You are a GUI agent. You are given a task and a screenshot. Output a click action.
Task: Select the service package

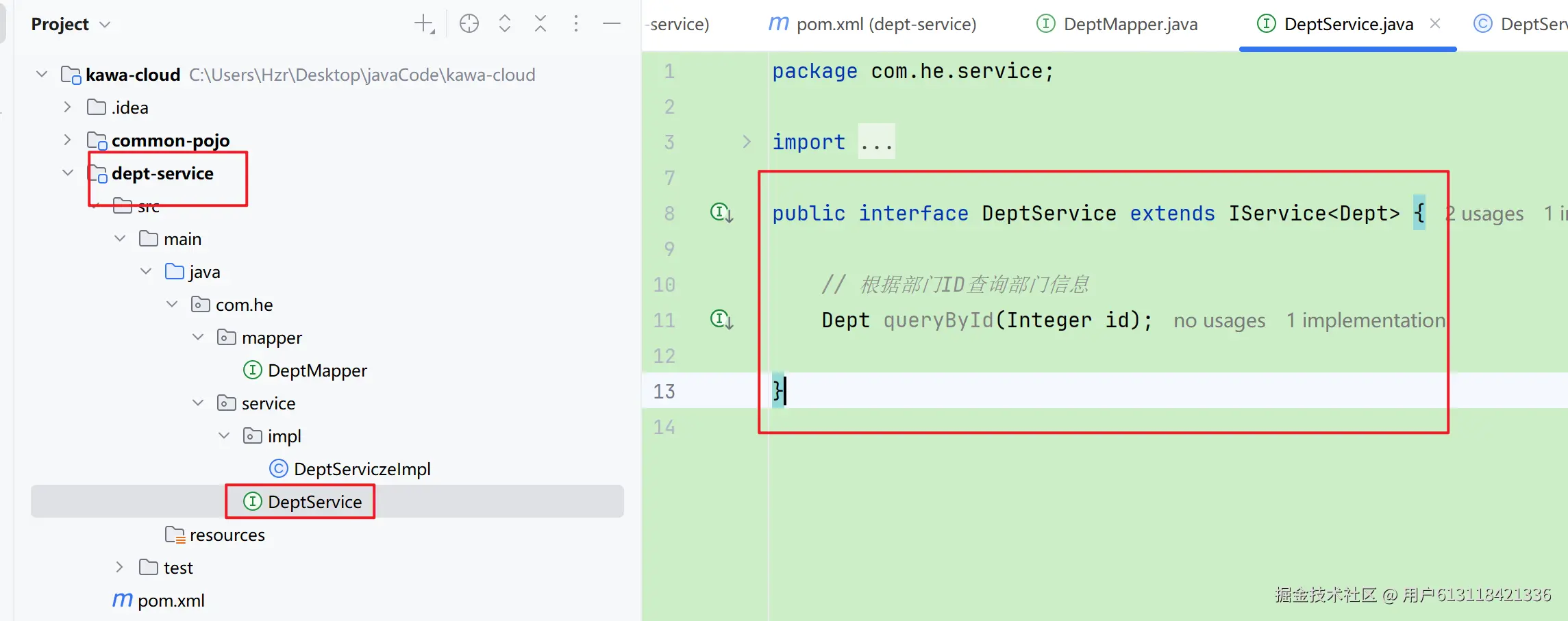tap(269, 403)
